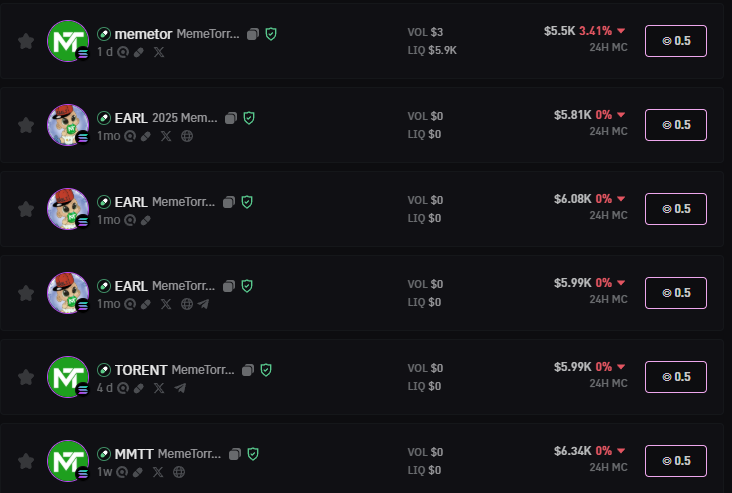Copy memetor contract address icon
Image resolution: width=732 pixels, height=493 pixels.
click(253, 34)
